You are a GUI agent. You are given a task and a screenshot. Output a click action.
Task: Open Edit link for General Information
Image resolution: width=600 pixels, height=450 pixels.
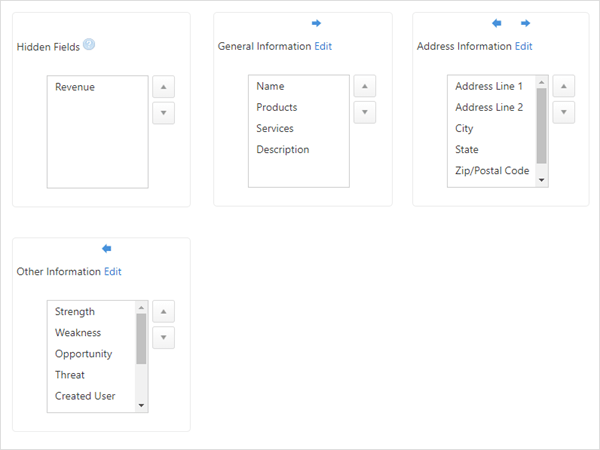323,46
